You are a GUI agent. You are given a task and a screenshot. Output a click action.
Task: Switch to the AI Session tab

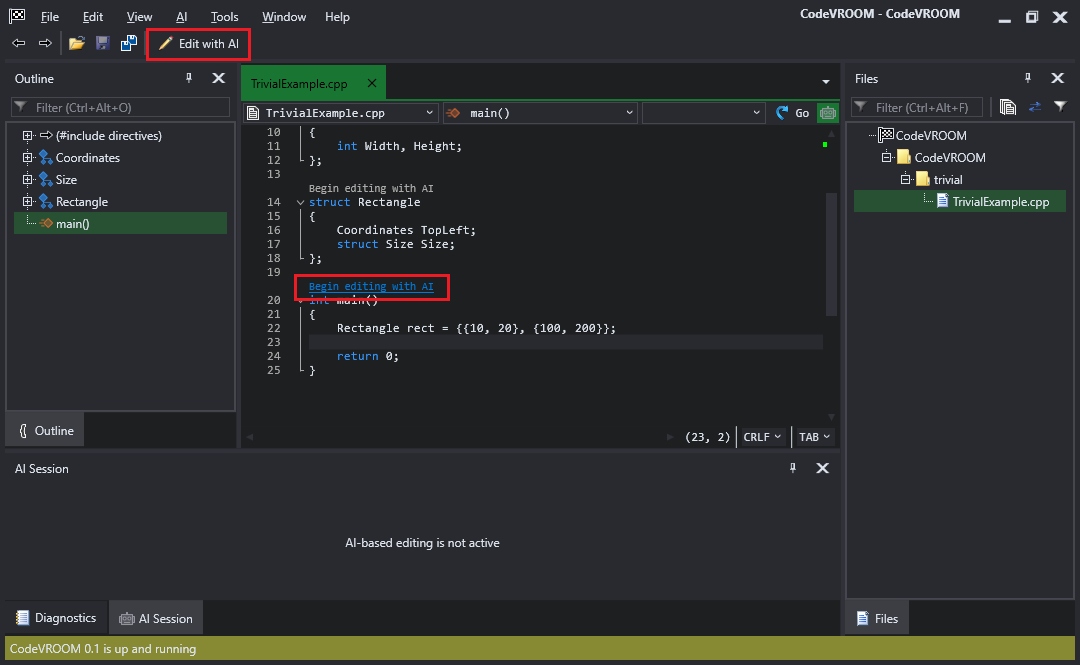tap(156, 618)
